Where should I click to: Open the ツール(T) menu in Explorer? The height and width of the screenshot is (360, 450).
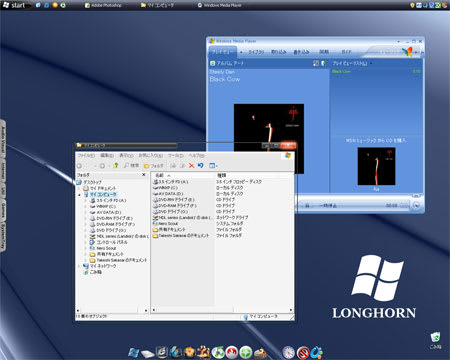pos(176,156)
